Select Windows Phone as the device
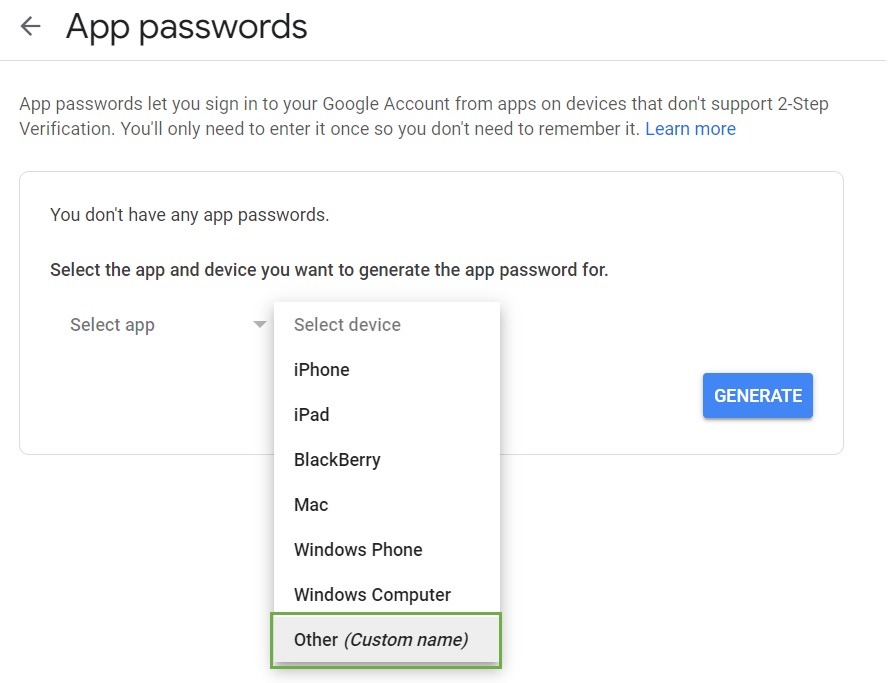This screenshot has width=894, height=683. tap(358, 550)
